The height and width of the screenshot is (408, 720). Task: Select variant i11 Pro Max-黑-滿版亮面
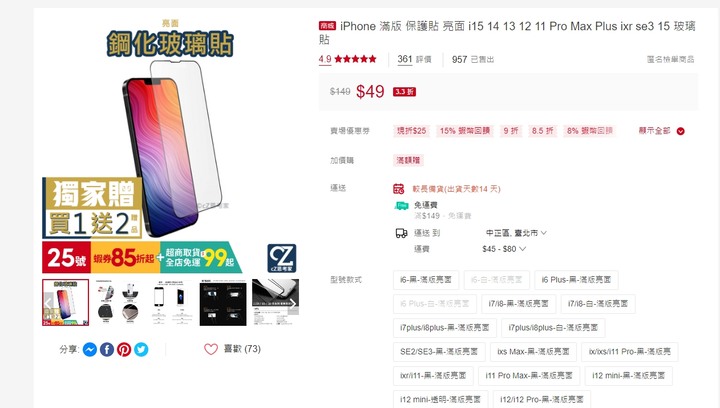[529, 376]
